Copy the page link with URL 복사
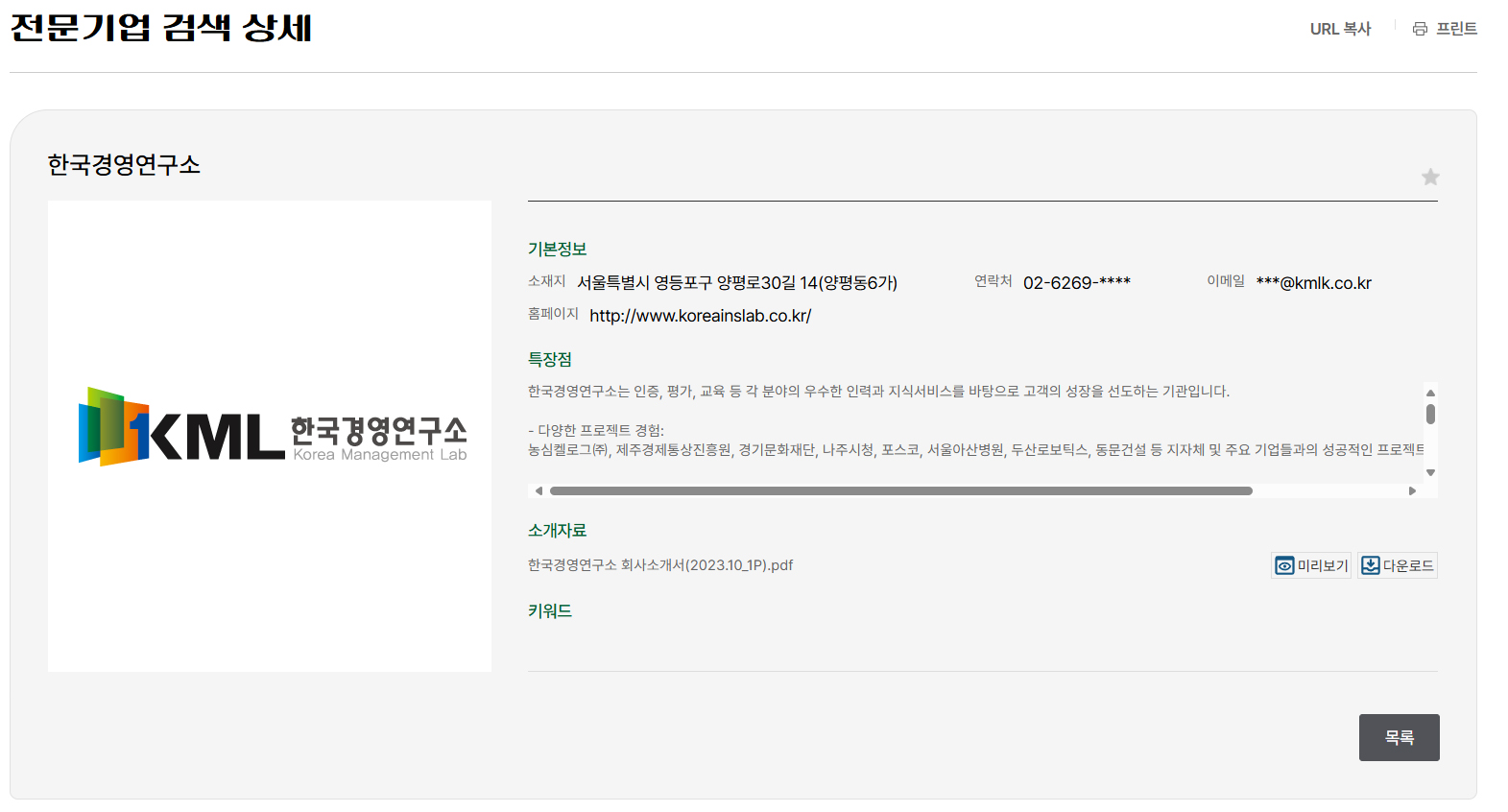1508x812 pixels. [1340, 29]
